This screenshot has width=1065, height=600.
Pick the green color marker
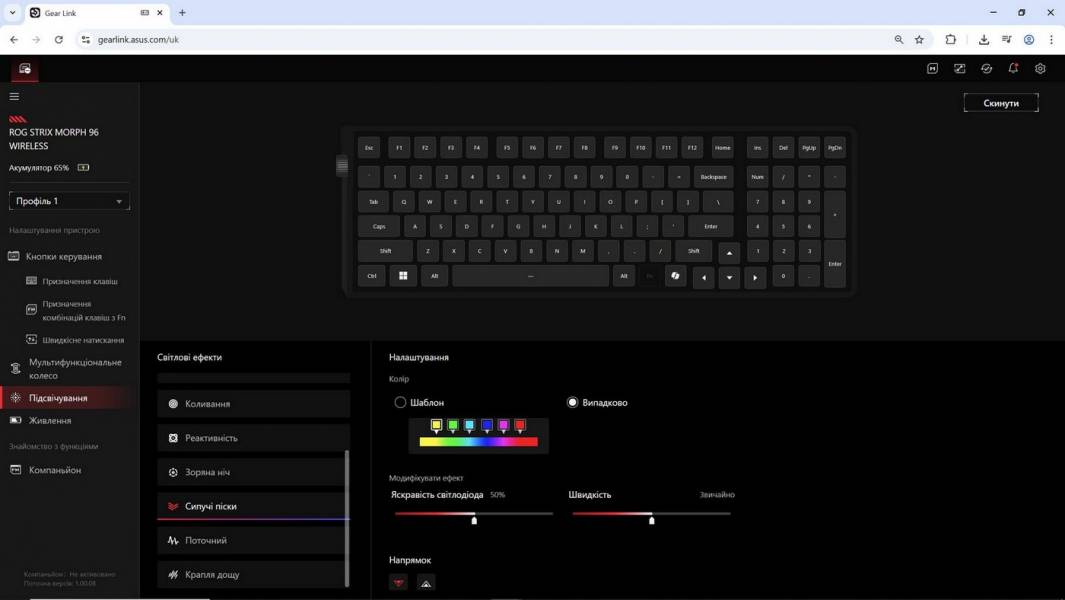(x=453, y=426)
